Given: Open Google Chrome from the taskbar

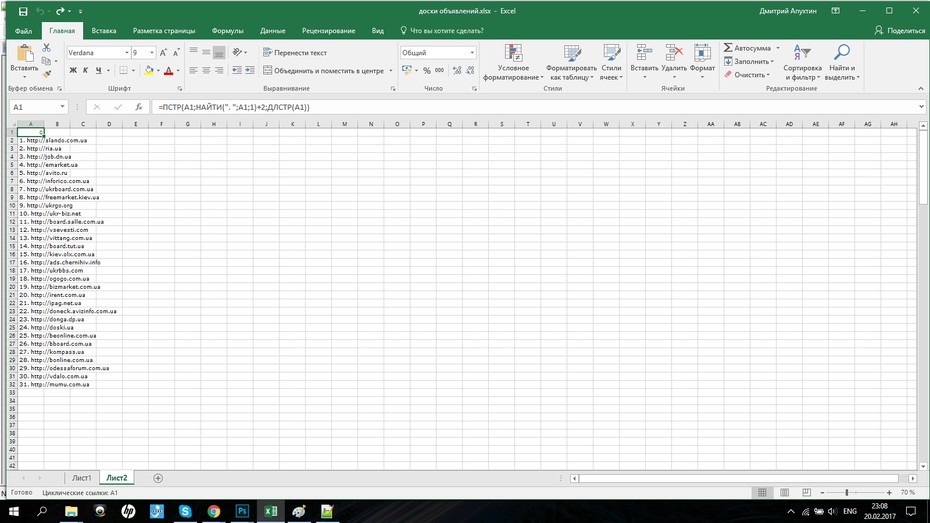Looking at the screenshot, I should point(214,511).
